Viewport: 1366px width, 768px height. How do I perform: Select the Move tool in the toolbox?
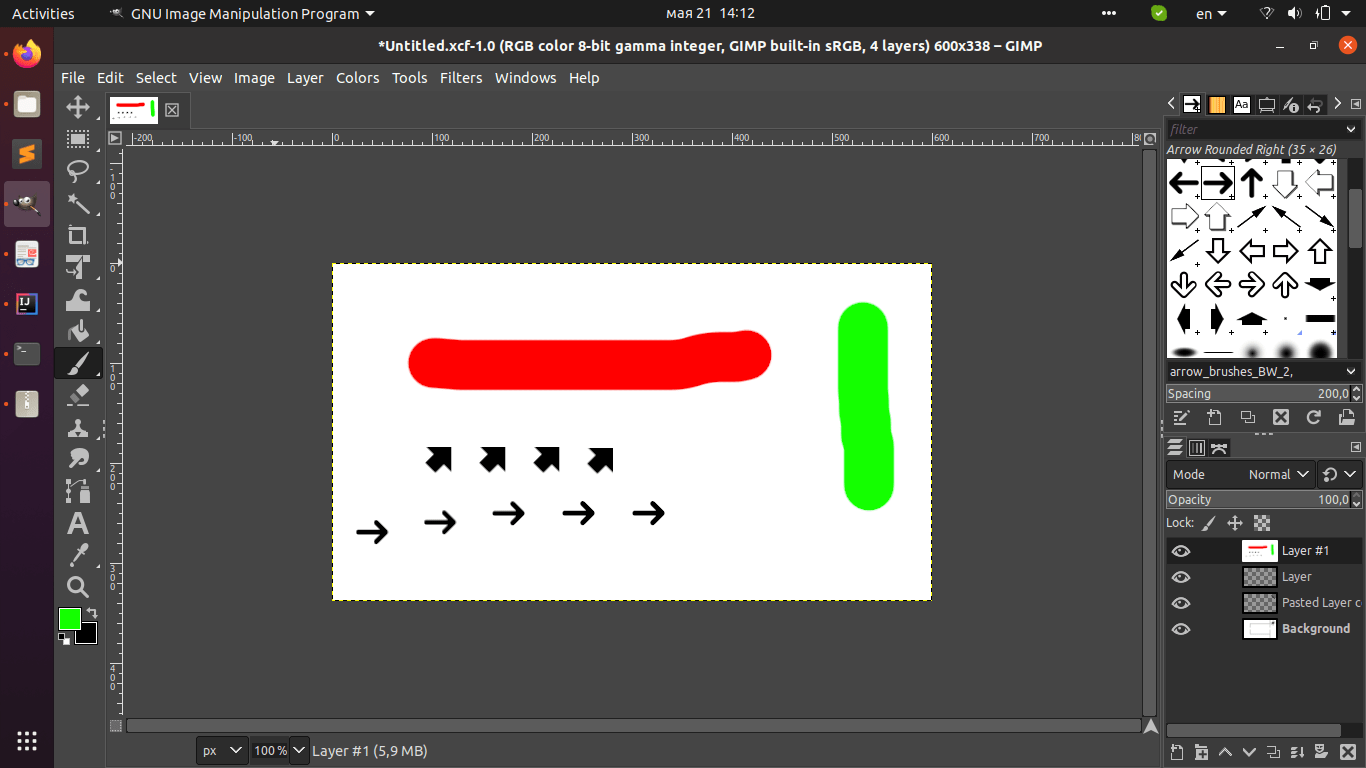[x=78, y=107]
